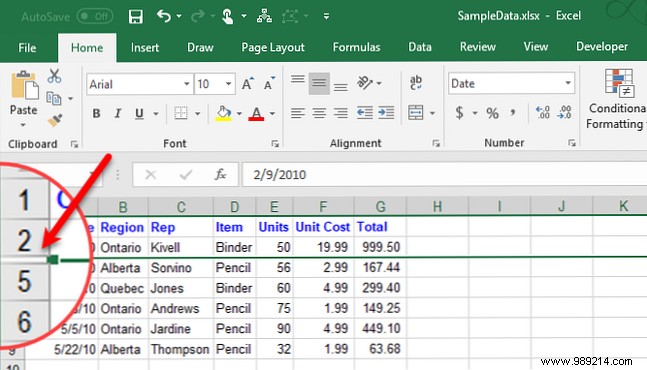The image size is (647, 370).
Task: Click the Touch/Mouse mode icon
Action: (x=227, y=16)
